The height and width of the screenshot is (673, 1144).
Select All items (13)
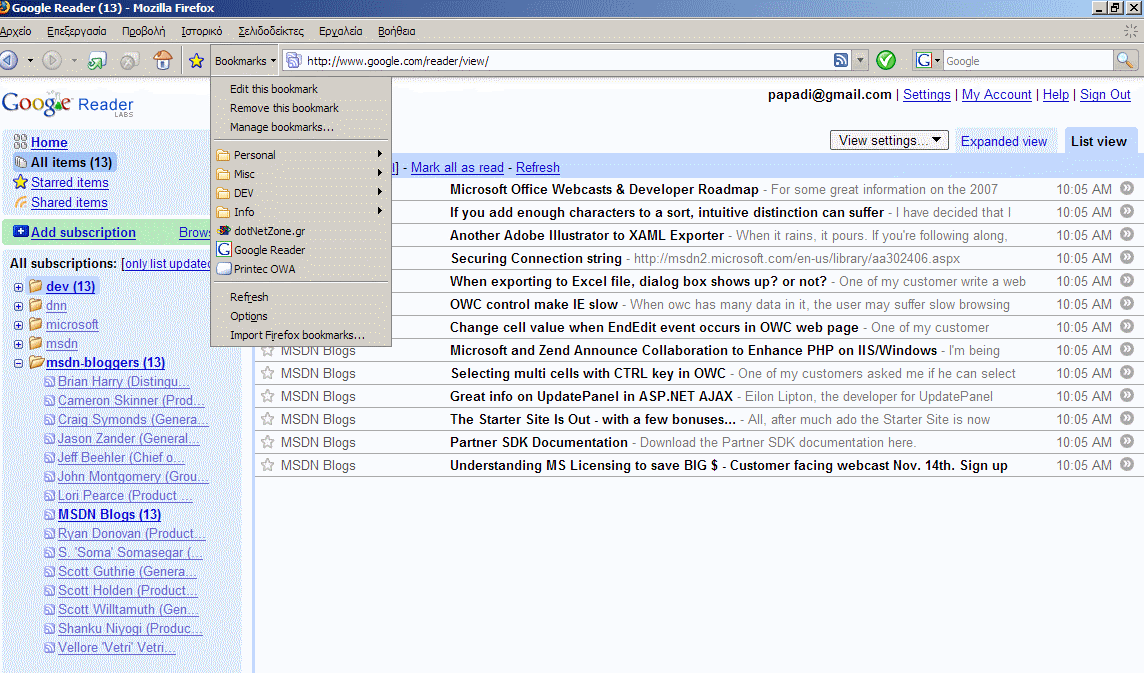pyautogui.click(x=72, y=162)
